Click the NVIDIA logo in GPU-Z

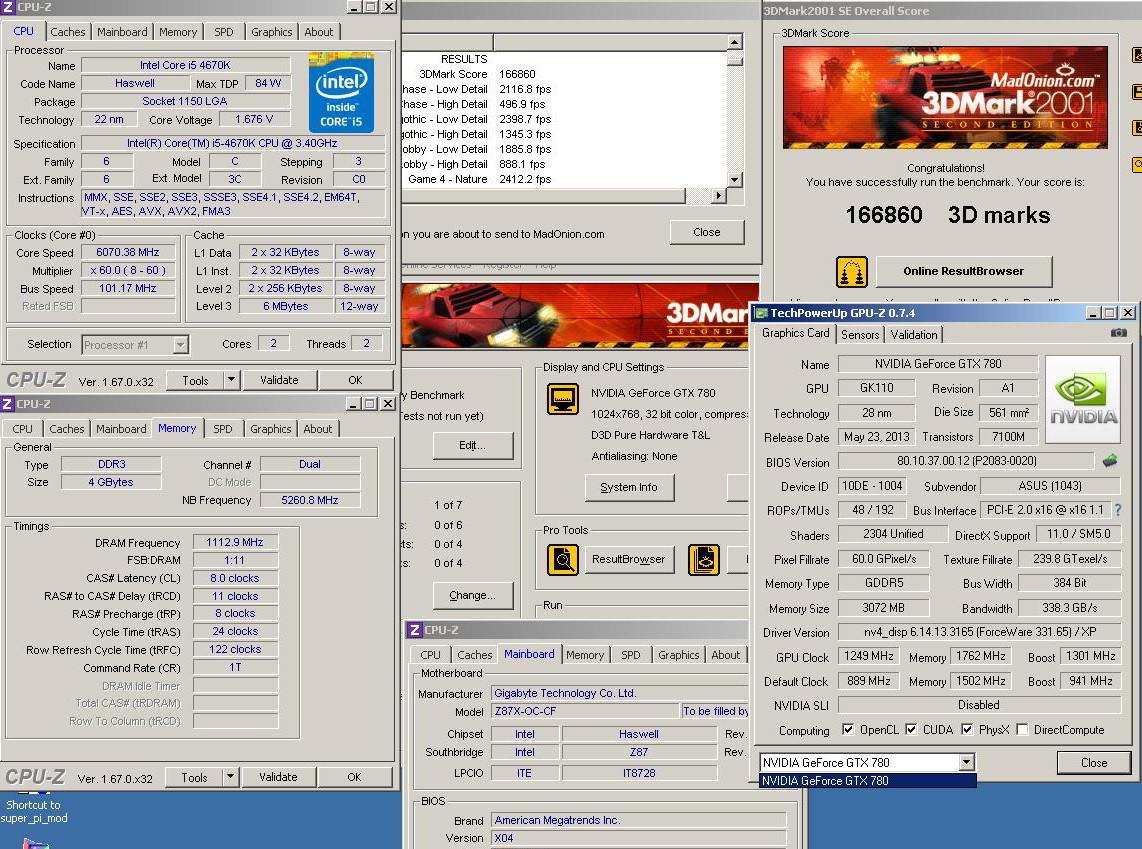(x=1082, y=399)
